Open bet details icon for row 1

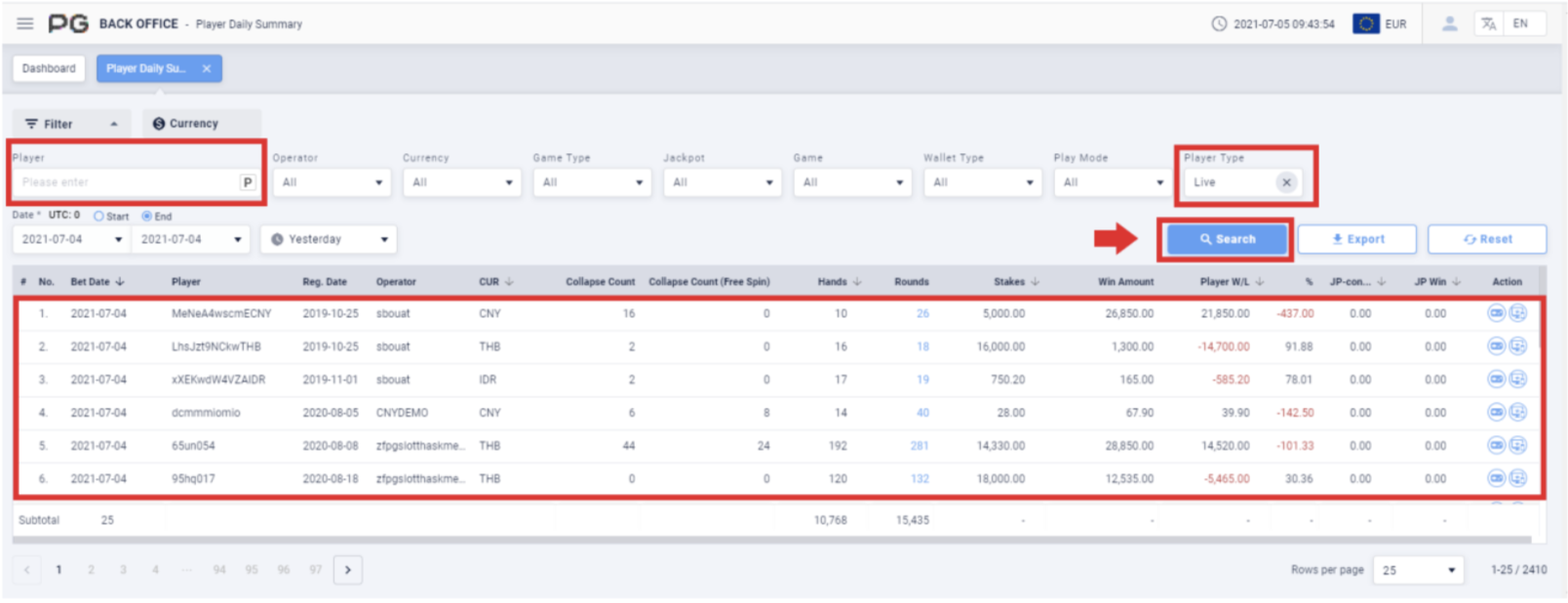pos(1496,313)
